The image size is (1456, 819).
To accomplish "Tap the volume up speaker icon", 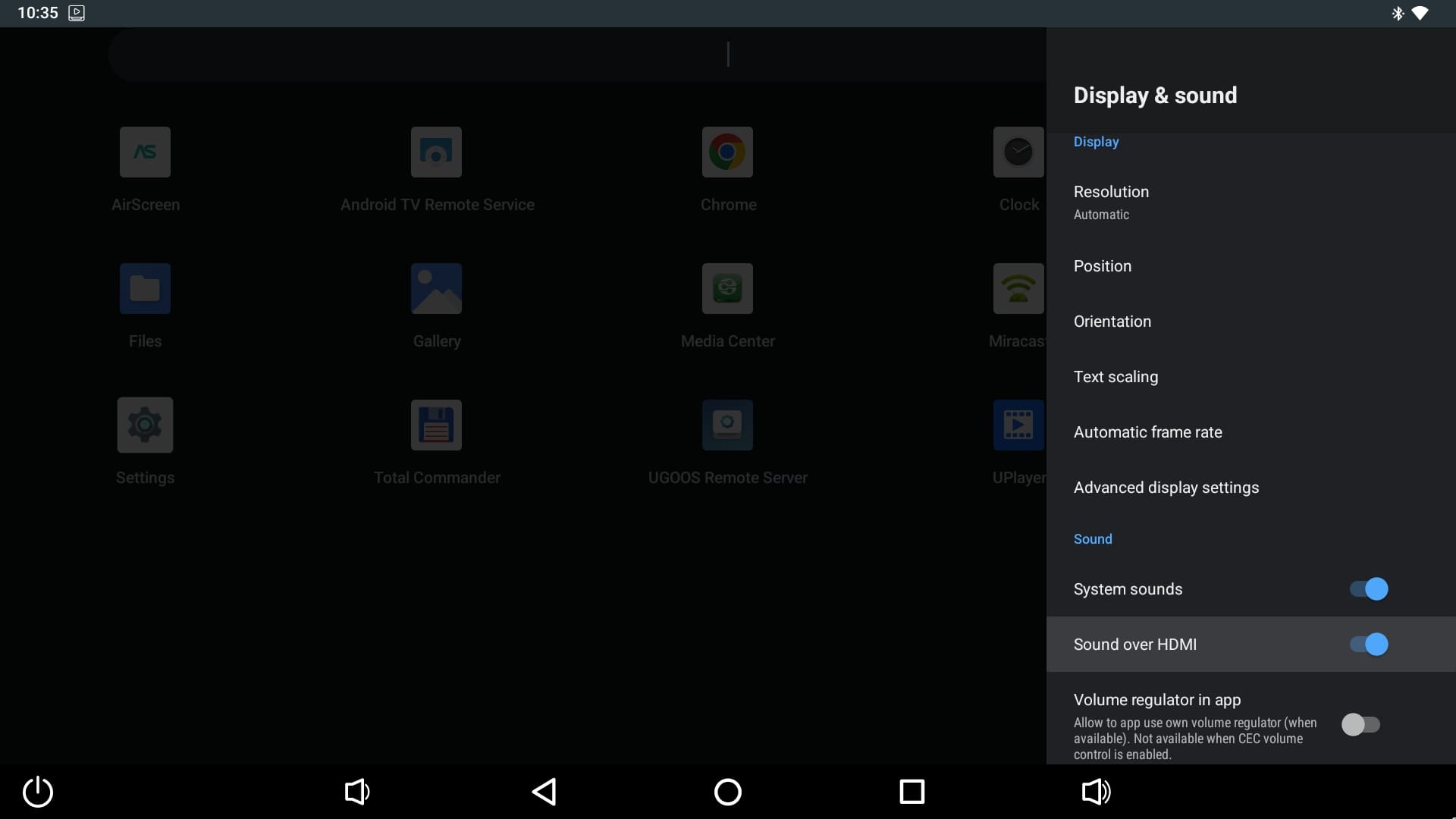I will pyautogui.click(x=1096, y=792).
